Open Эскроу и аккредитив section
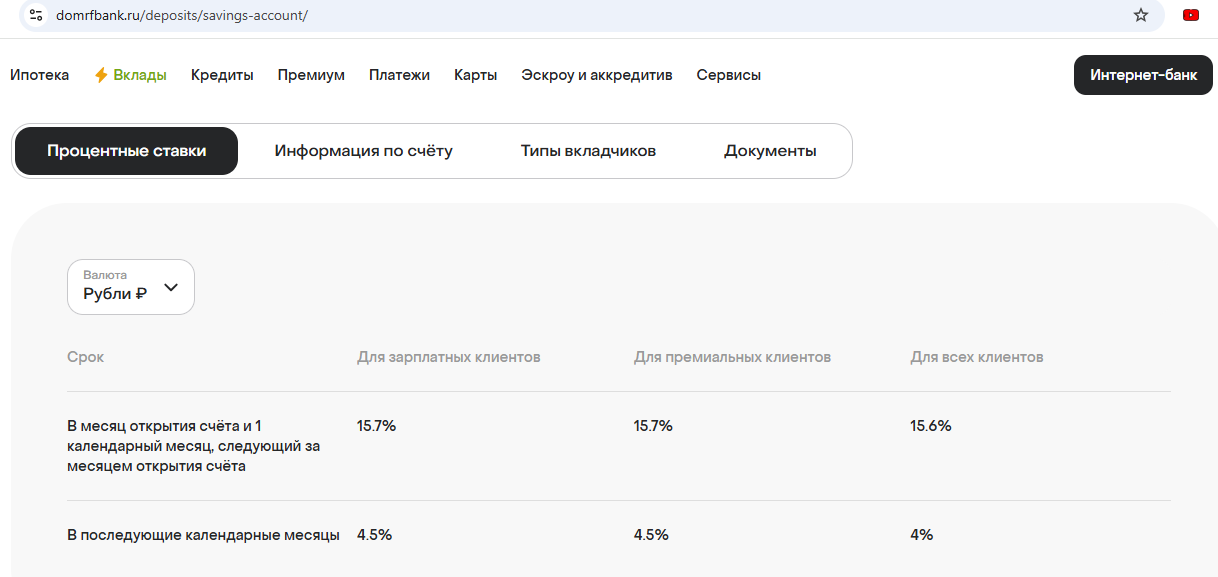The height and width of the screenshot is (577, 1218). pyautogui.click(x=596, y=75)
